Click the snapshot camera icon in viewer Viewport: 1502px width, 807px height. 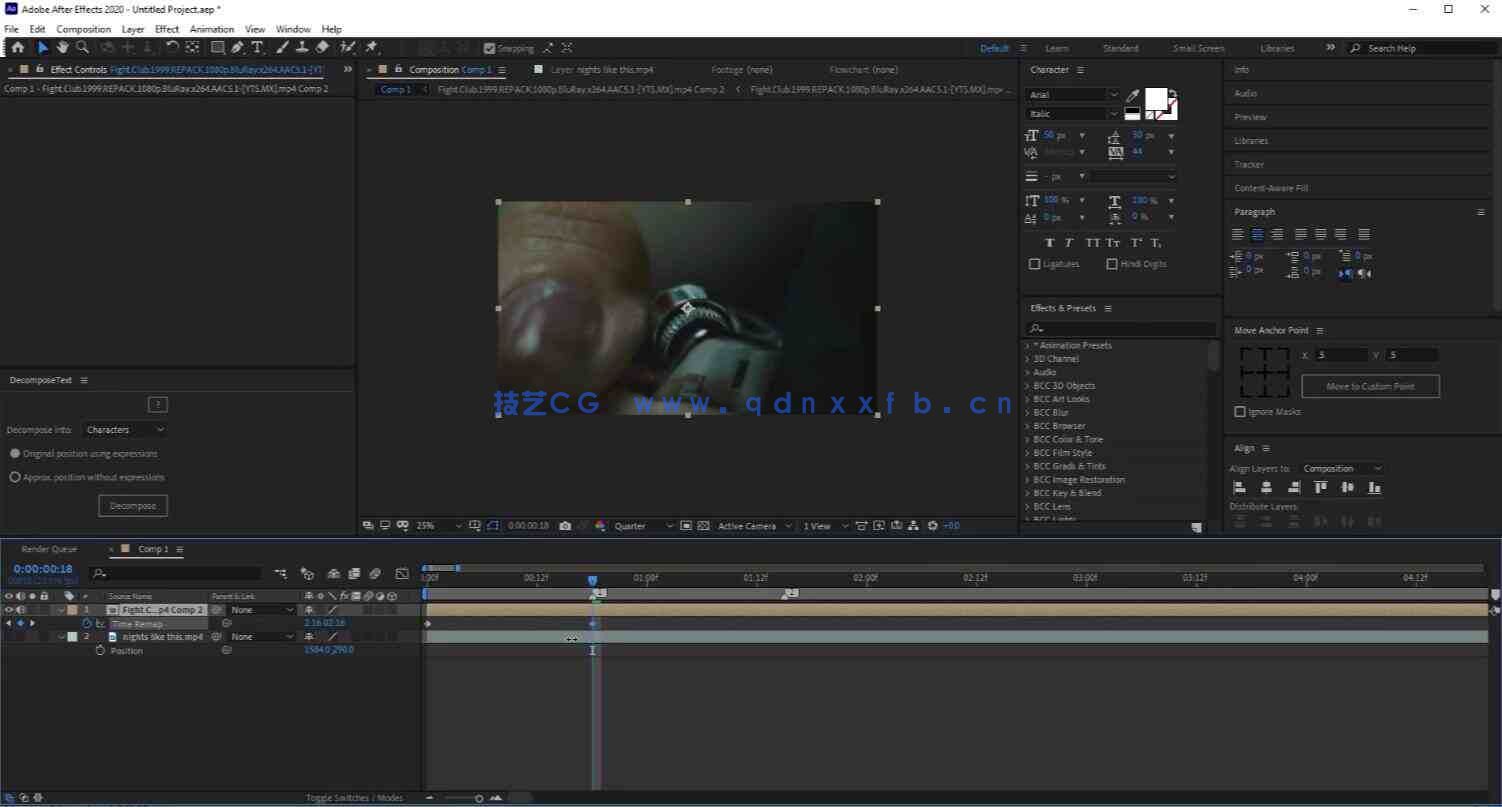565,526
